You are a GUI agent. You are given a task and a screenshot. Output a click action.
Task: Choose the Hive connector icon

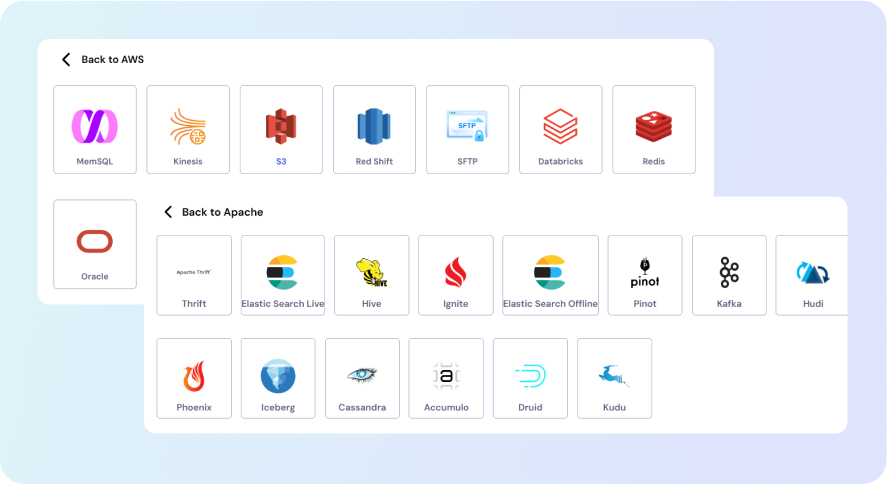(x=372, y=272)
